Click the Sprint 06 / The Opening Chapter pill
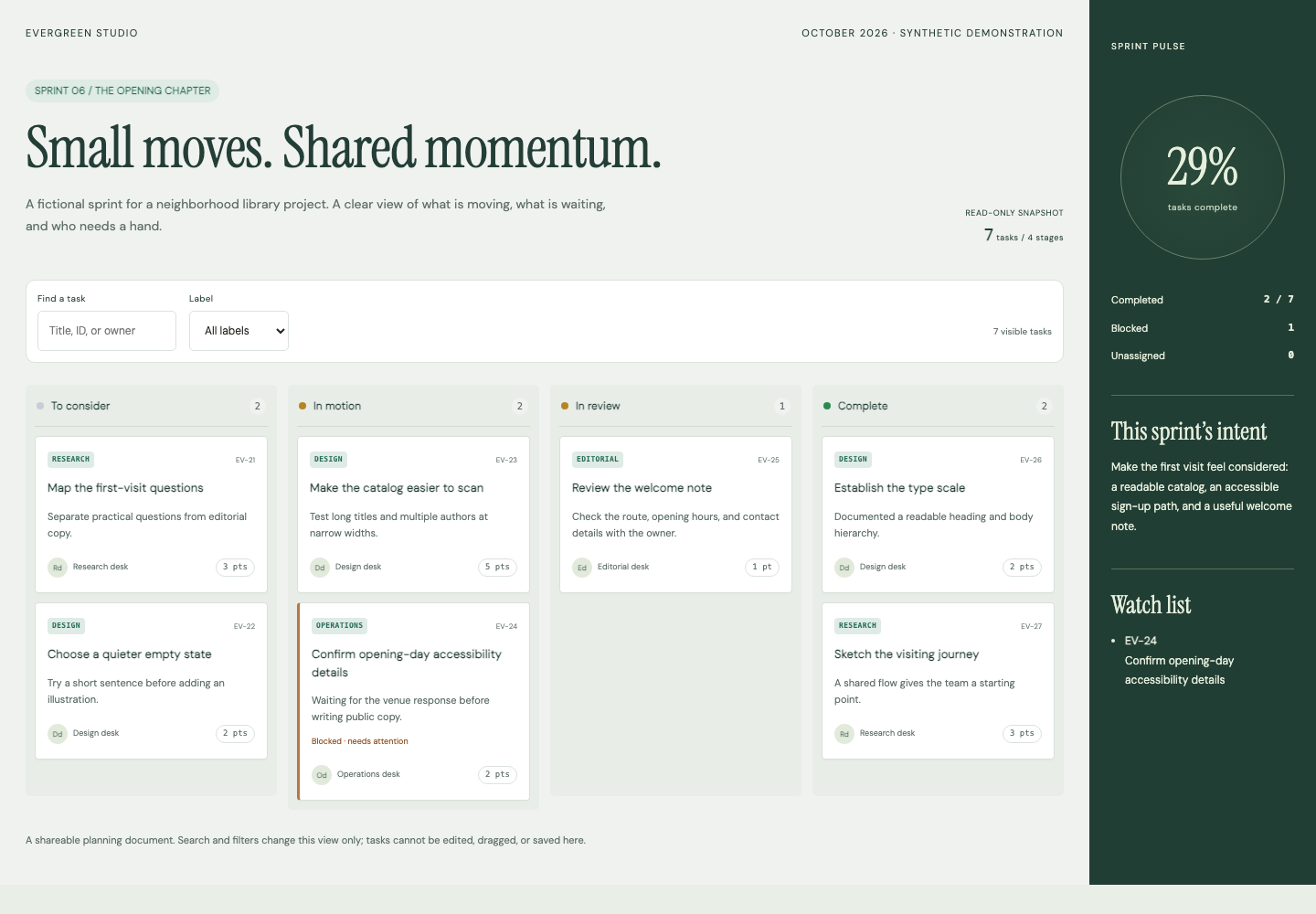Screen dimensions: 1316x914 point(122,90)
